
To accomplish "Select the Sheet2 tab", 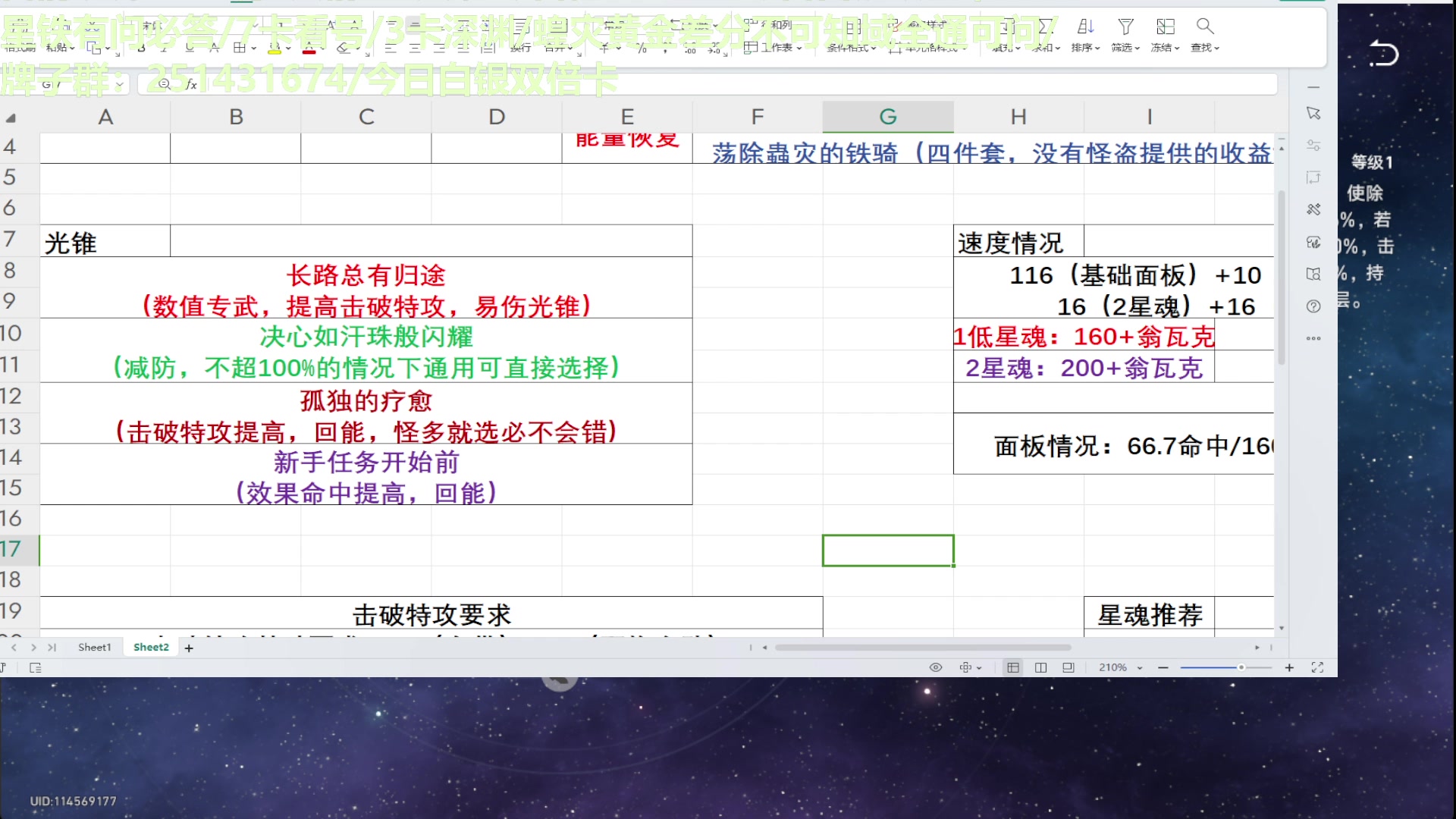I will 151,648.
